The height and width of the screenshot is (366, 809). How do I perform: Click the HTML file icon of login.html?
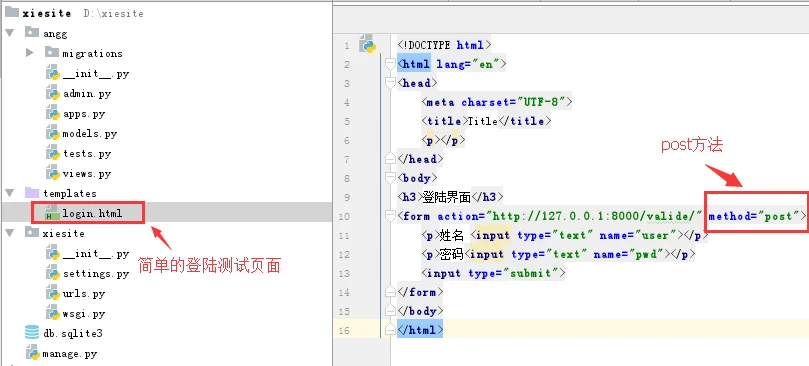click(x=52, y=213)
